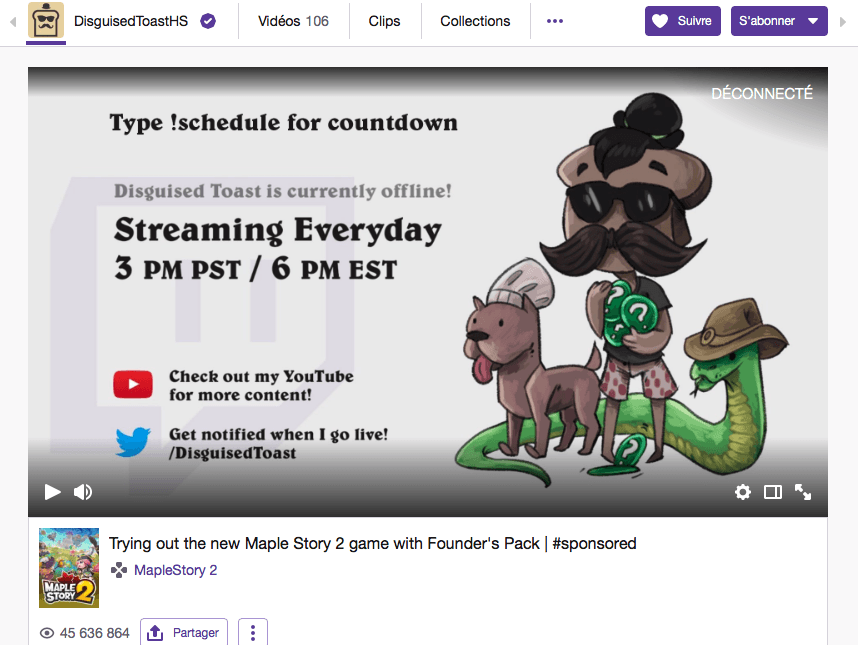Click the Partager share button

pos(184,632)
